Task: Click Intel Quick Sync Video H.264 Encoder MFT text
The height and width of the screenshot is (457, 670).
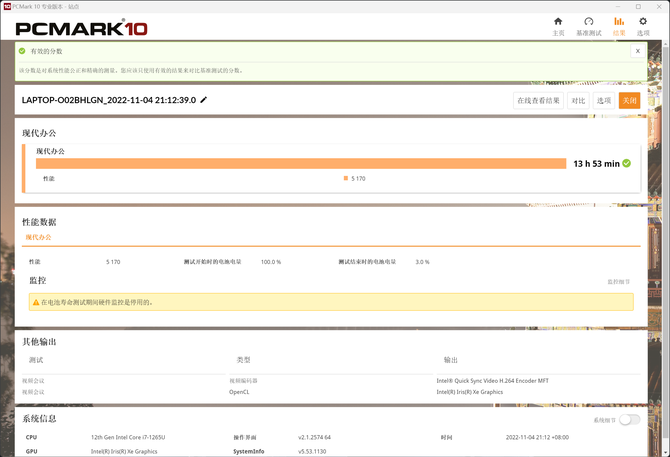Action: click(492, 381)
